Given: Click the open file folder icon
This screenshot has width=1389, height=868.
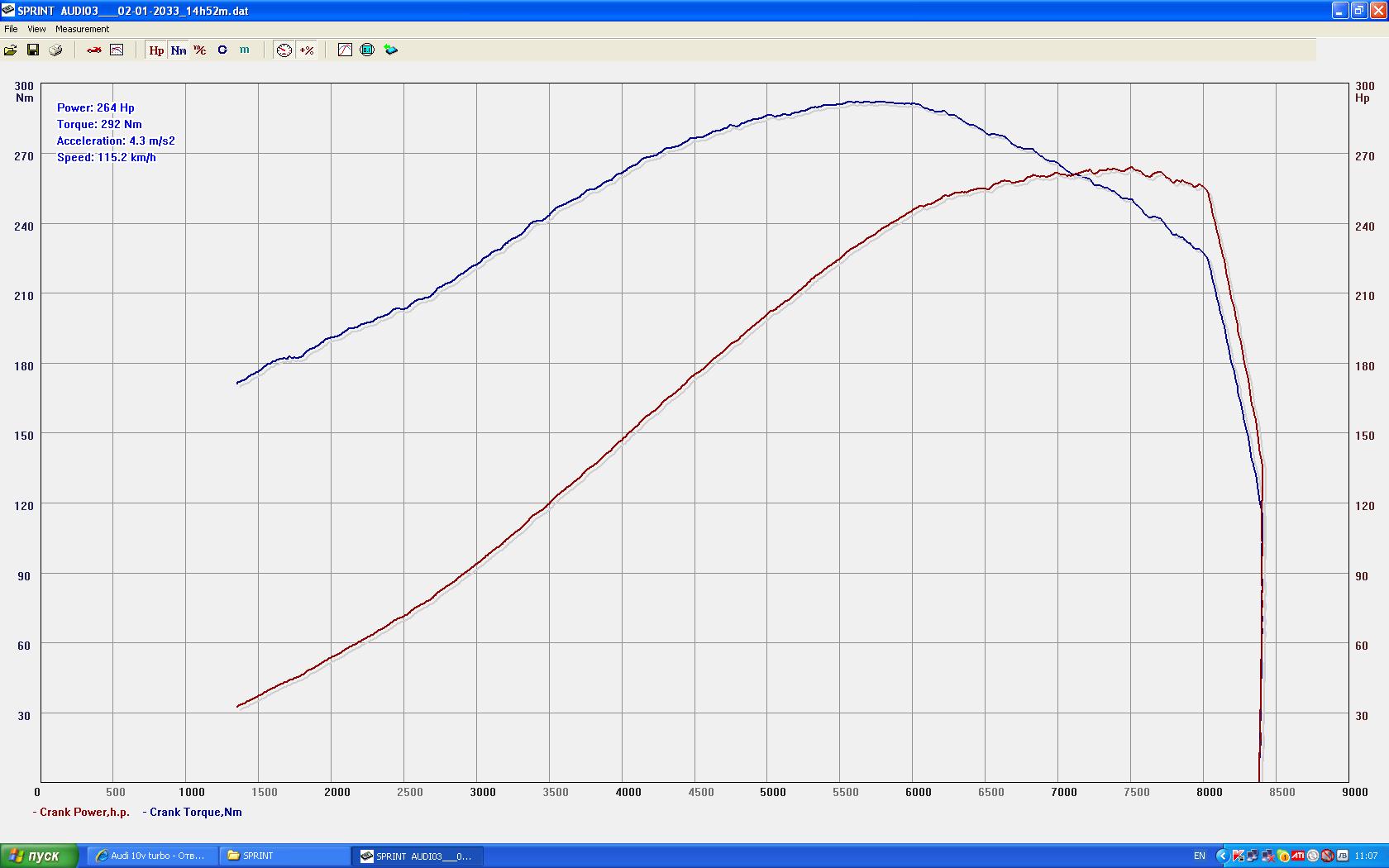Looking at the screenshot, I should click(x=11, y=50).
